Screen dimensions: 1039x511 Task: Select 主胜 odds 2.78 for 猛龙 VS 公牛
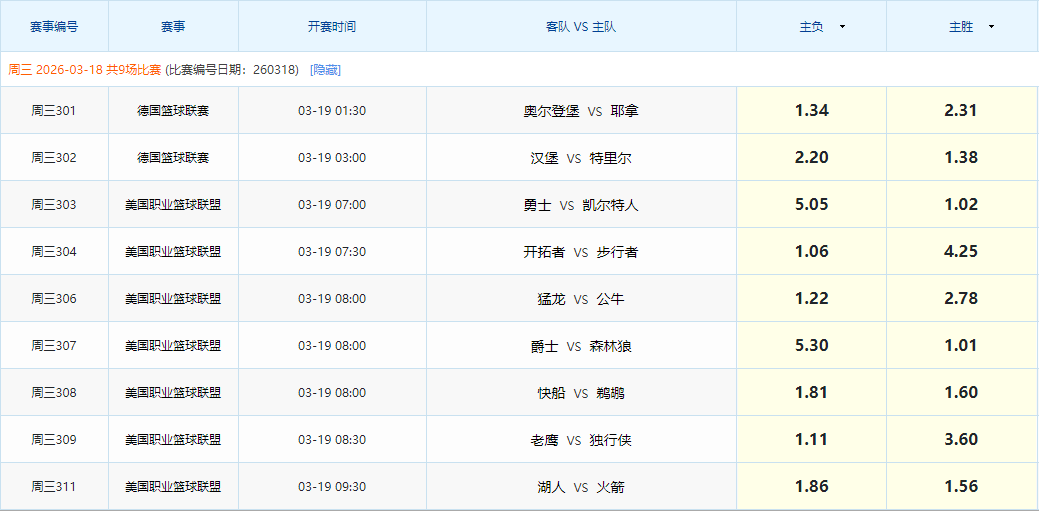pyautogui.click(x=961, y=299)
